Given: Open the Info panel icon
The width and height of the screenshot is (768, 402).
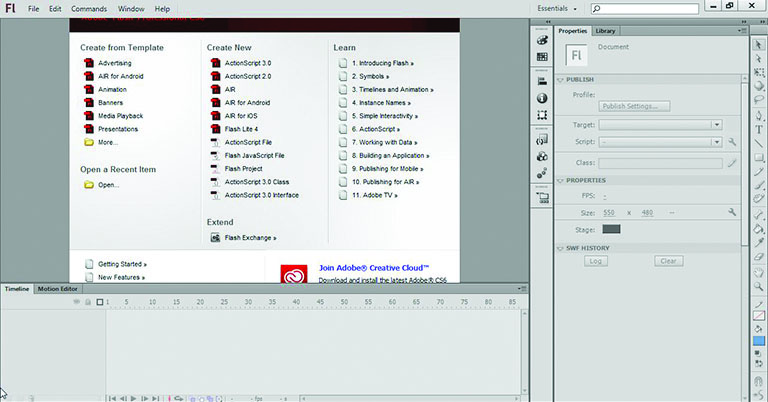Looking at the screenshot, I should [x=542, y=98].
